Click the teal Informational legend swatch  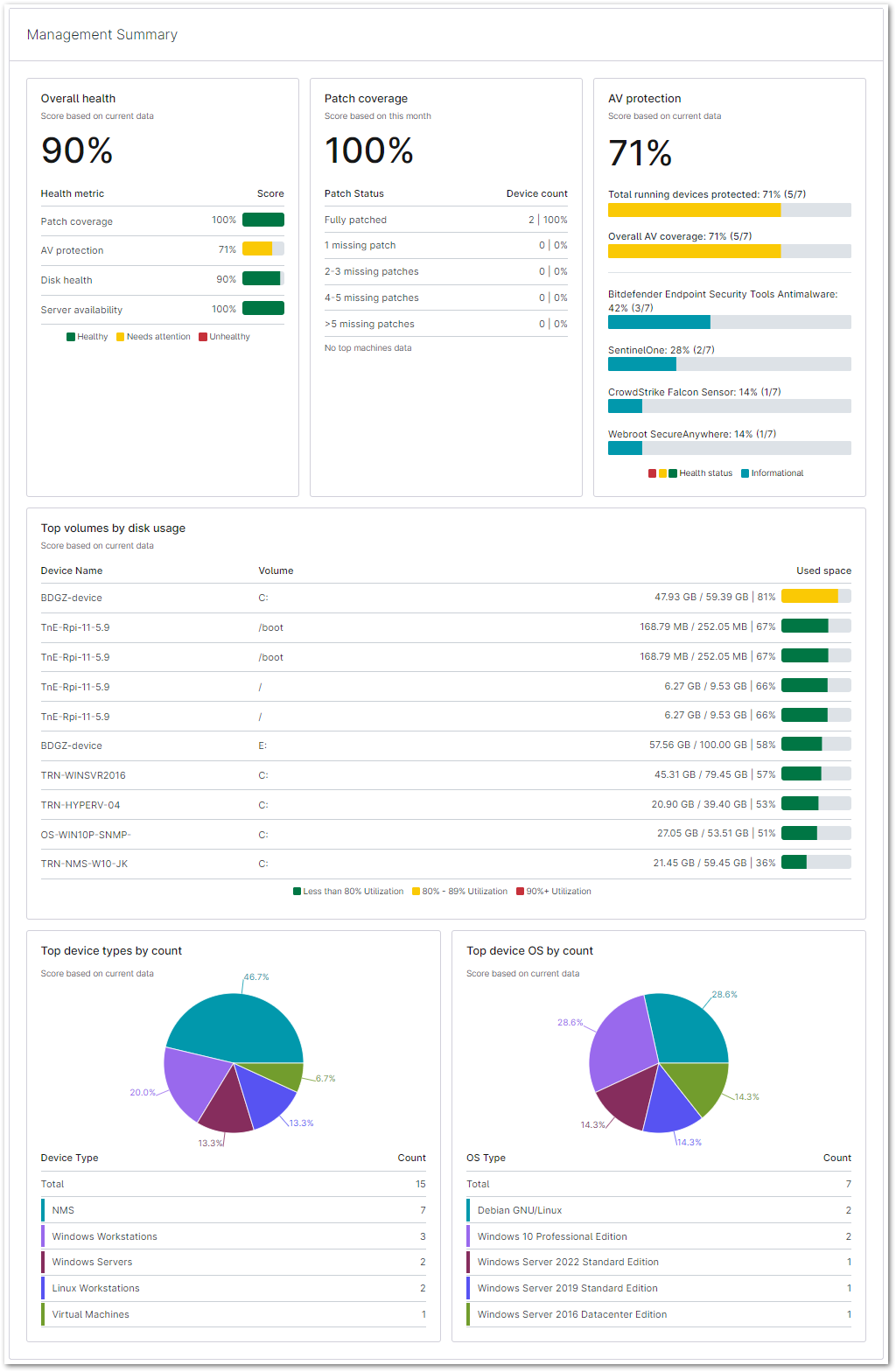(x=745, y=473)
